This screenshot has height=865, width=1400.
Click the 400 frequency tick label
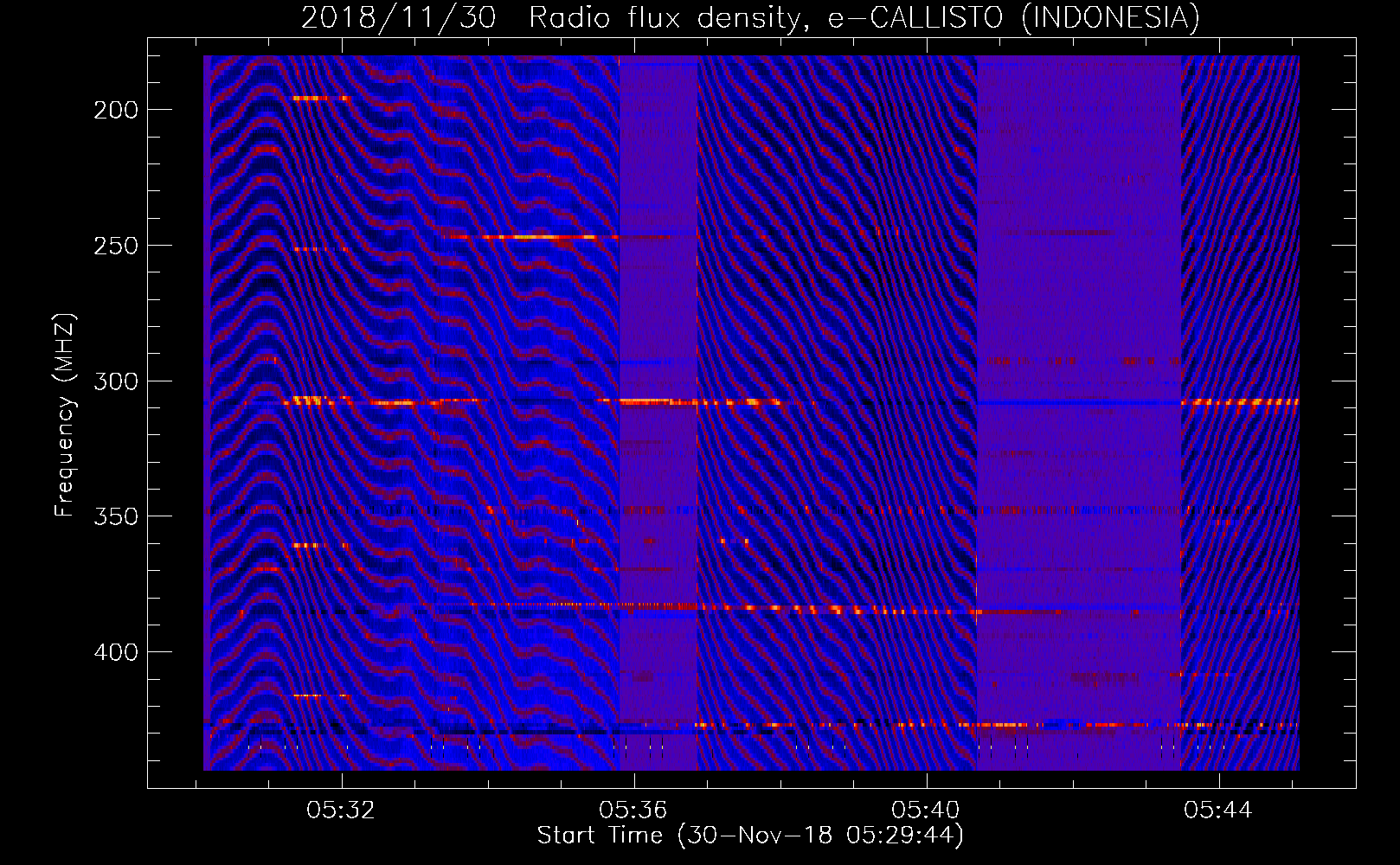point(116,651)
